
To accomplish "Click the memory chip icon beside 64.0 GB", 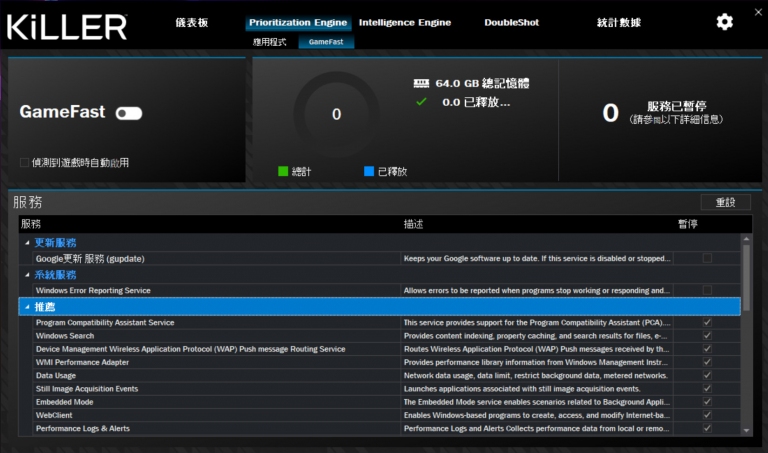I will tap(421, 83).
